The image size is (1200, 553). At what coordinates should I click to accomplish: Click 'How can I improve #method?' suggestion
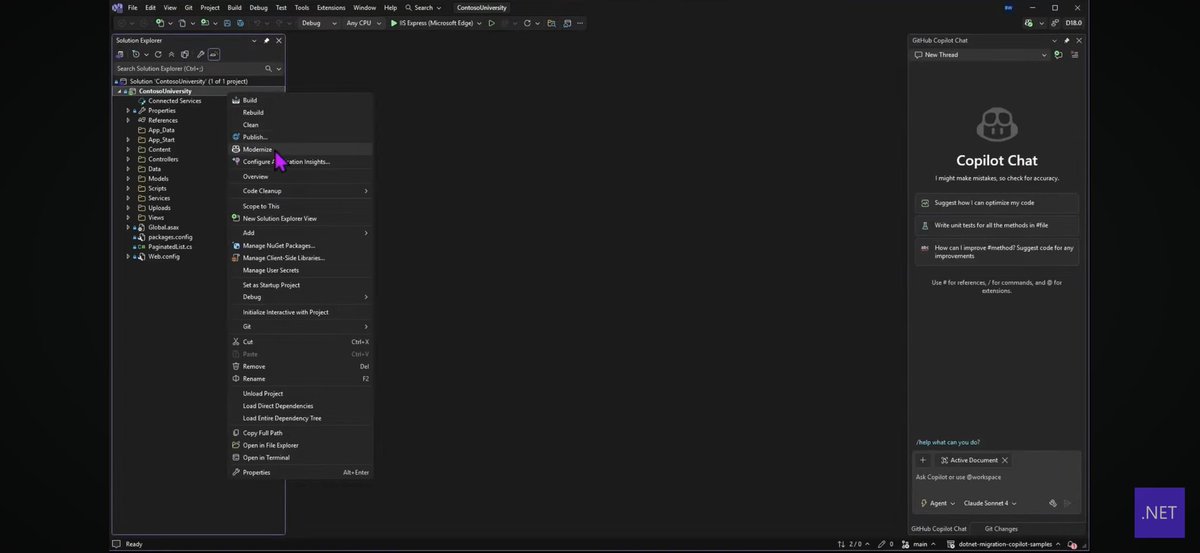click(x=996, y=251)
